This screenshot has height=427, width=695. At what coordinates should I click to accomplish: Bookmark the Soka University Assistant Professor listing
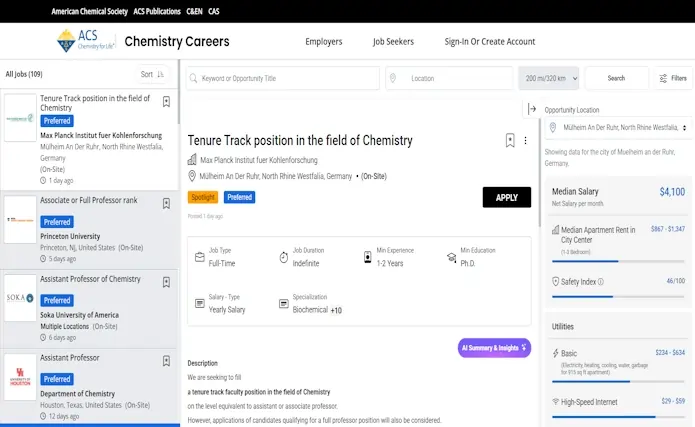click(166, 282)
